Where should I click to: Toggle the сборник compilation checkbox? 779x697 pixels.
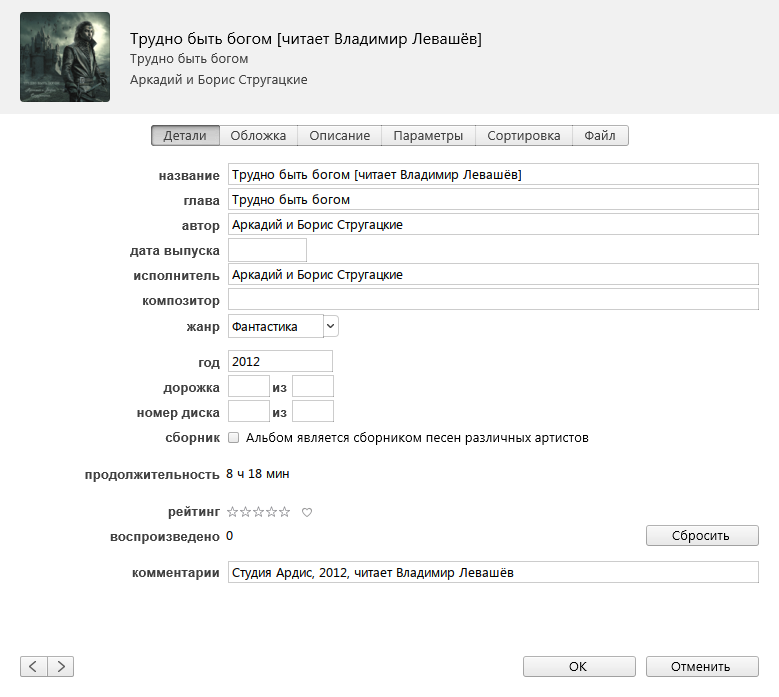234,438
